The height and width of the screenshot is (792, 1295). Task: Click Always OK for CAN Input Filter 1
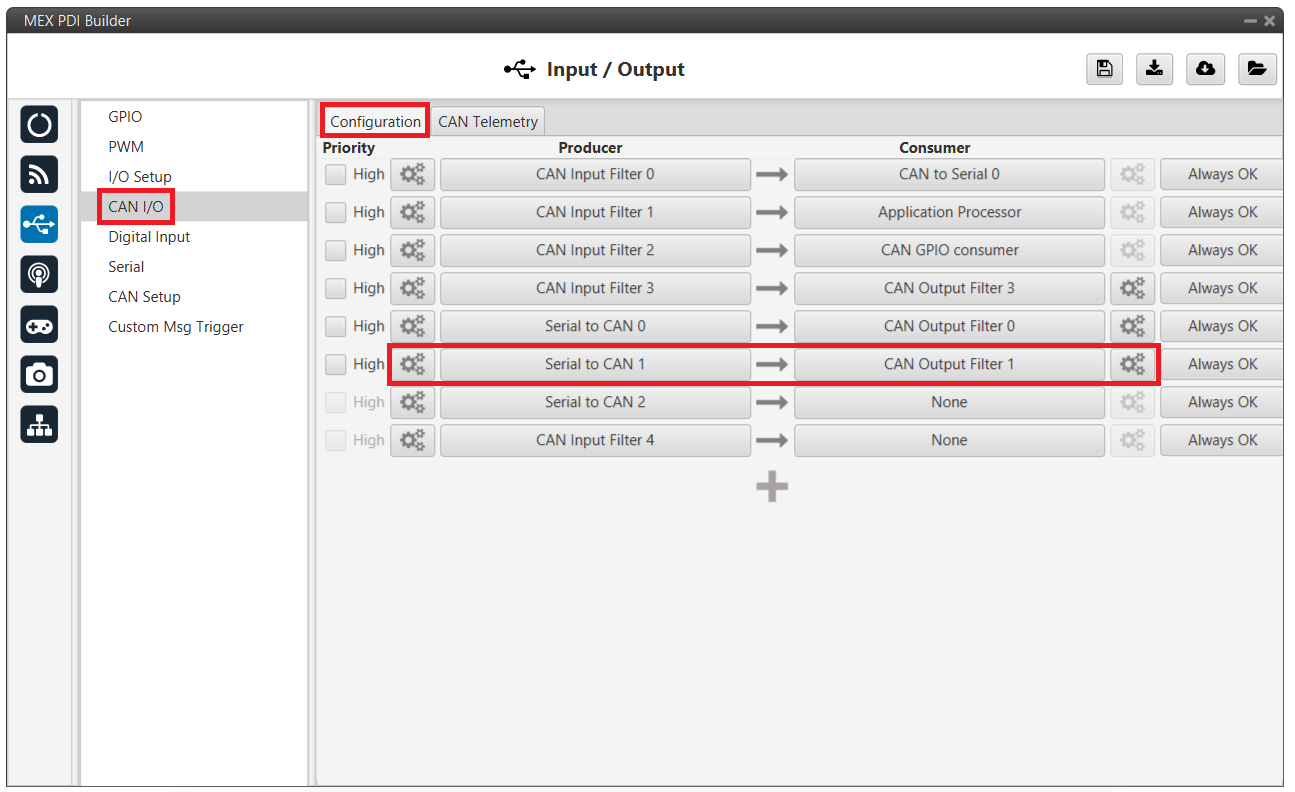click(1222, 212)
